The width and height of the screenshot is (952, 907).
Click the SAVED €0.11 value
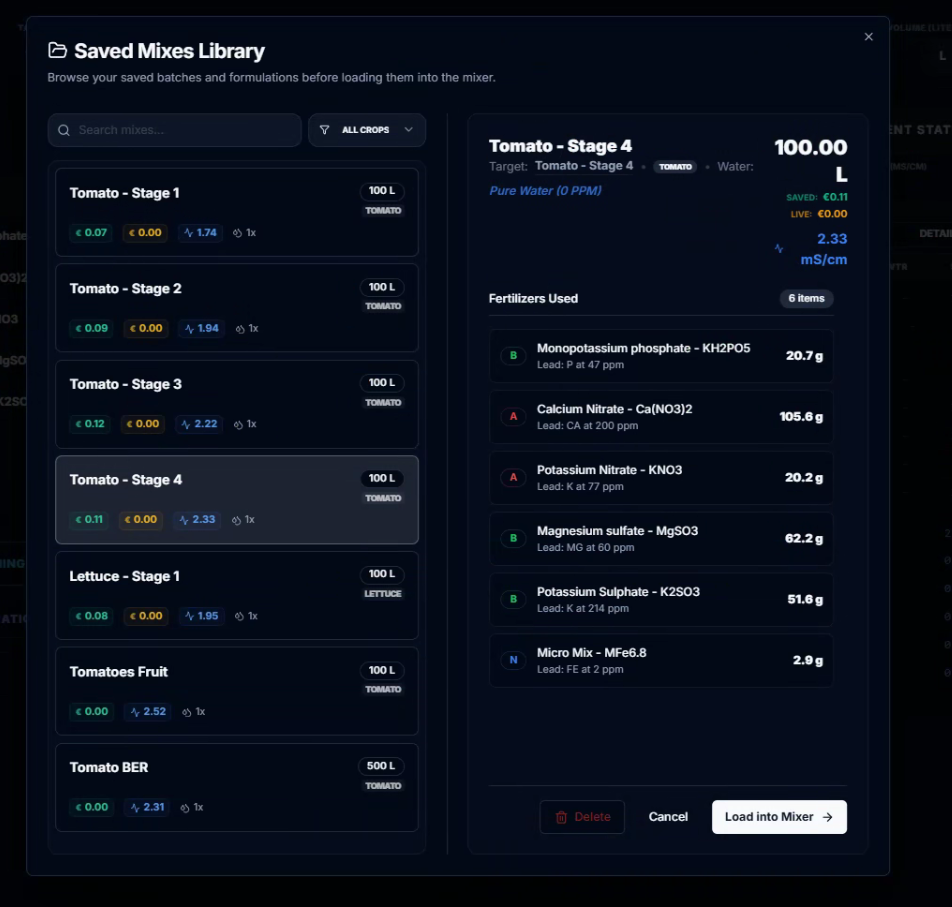(x=835, y=197)
